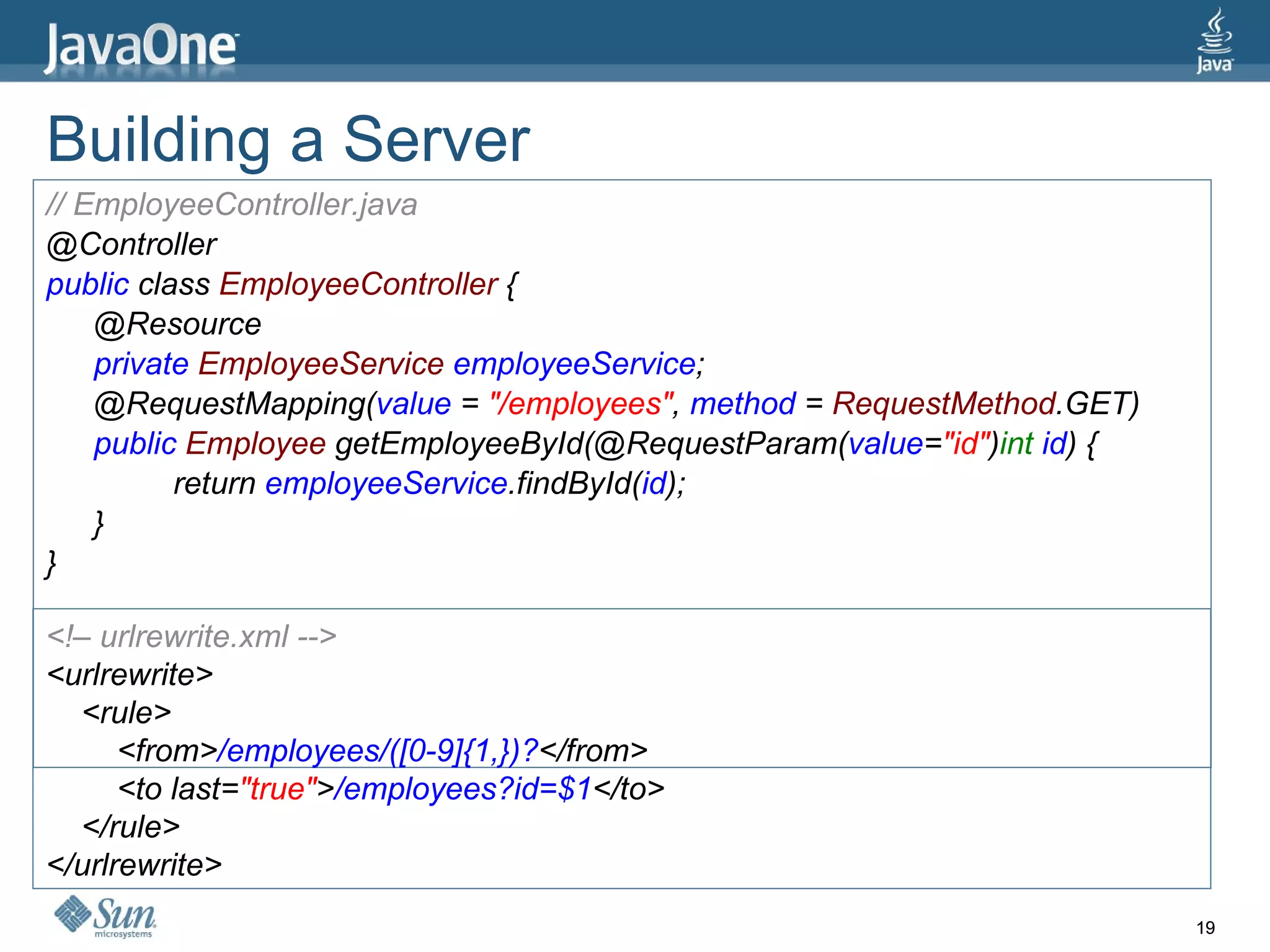Click the Java coffee cup logo

(1214, 41)
